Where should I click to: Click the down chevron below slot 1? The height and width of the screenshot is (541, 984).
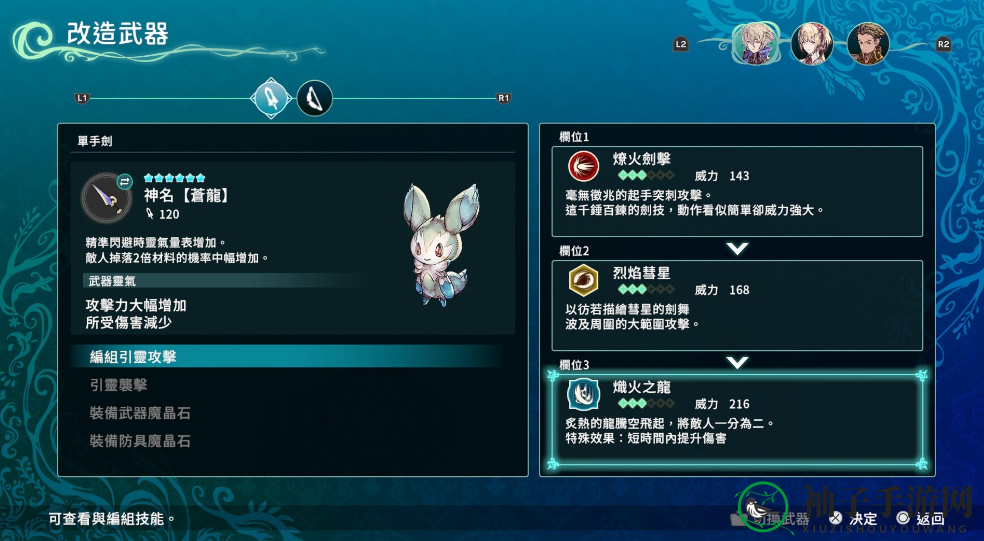point(737,249)
